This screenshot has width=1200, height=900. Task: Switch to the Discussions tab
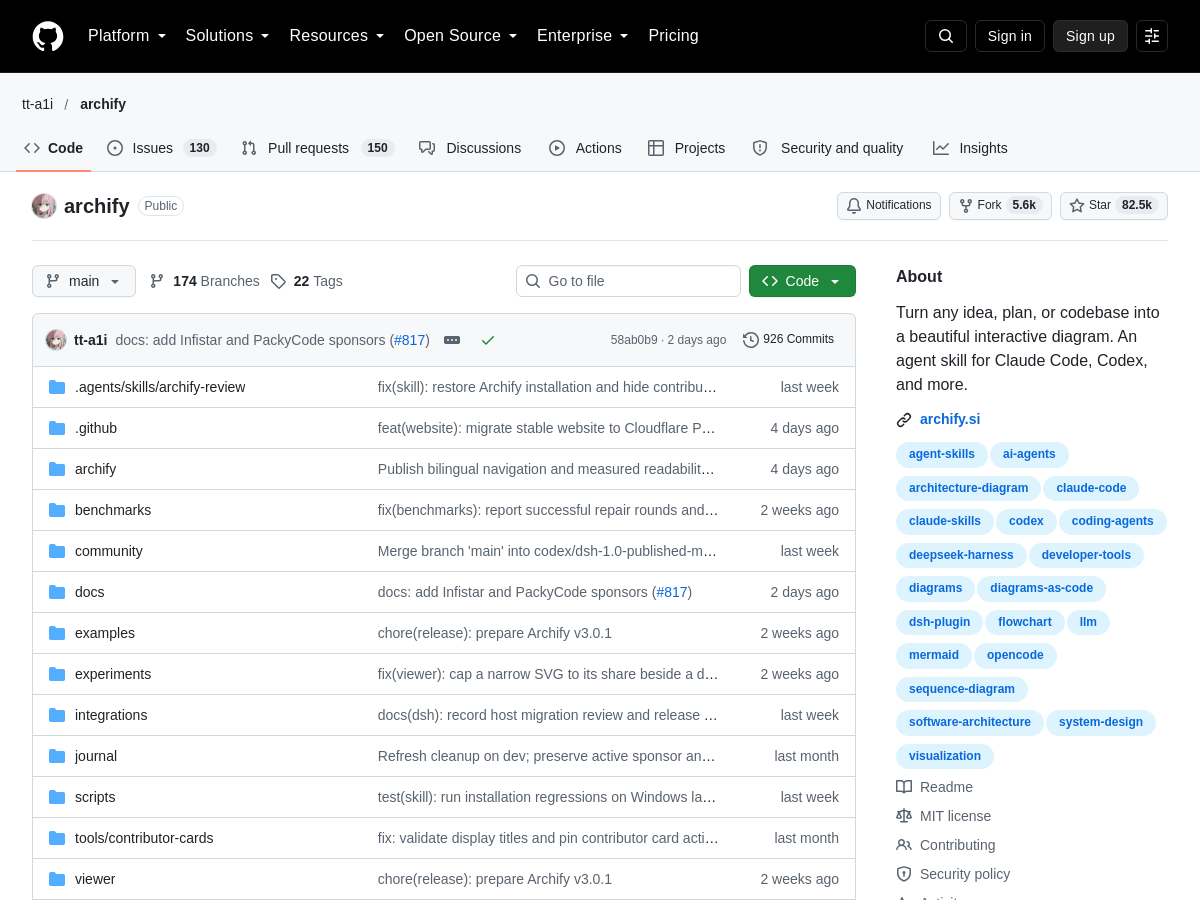(470, 148)
